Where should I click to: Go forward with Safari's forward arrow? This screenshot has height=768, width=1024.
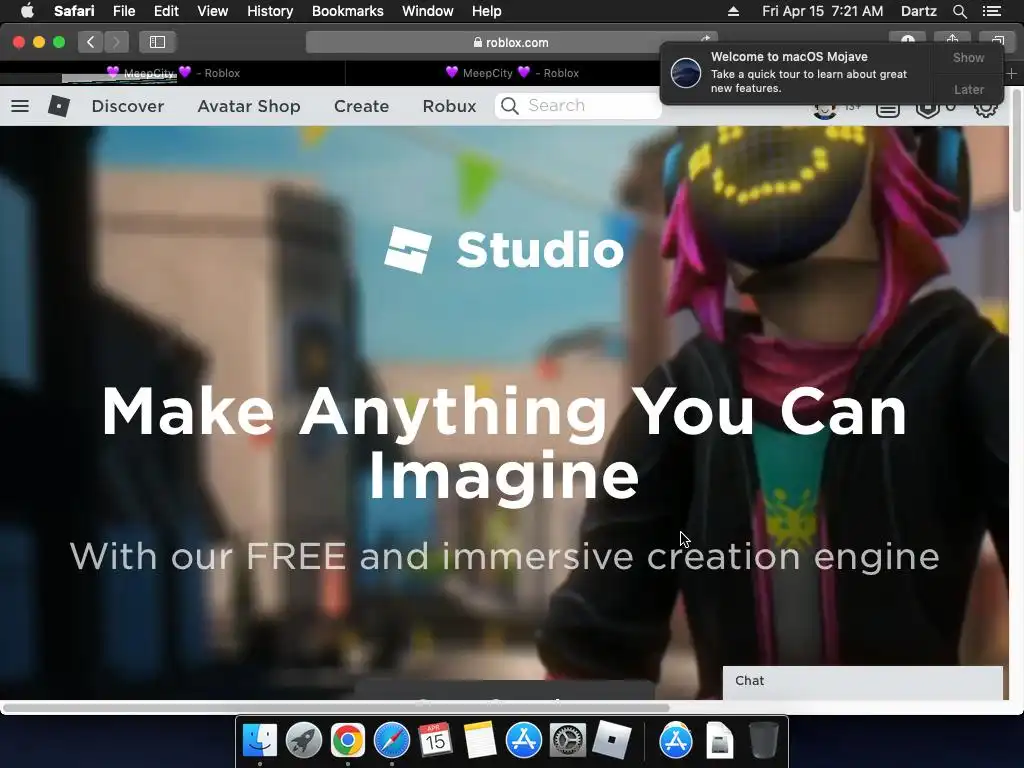click(x=116, y=42)
